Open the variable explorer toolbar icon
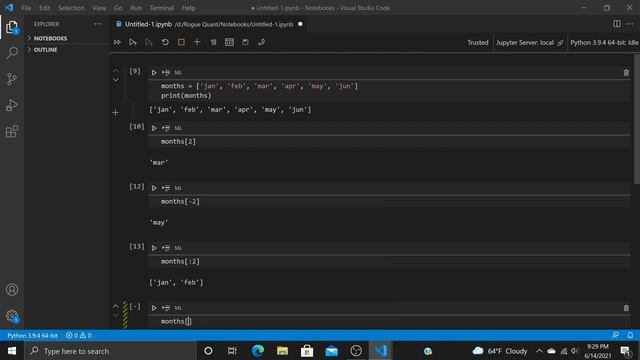Screen dimensions: 640x360 click(229, 42)
